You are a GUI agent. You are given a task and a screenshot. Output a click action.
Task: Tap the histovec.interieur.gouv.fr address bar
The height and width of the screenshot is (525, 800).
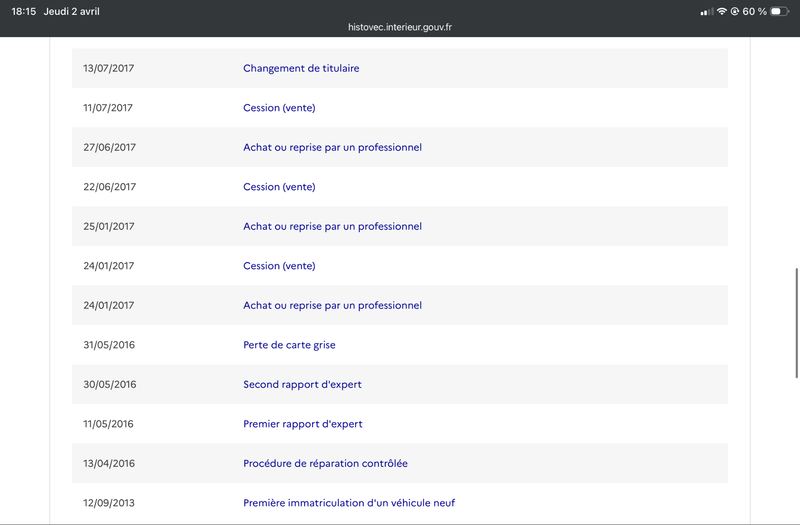[x=399, y=27]
